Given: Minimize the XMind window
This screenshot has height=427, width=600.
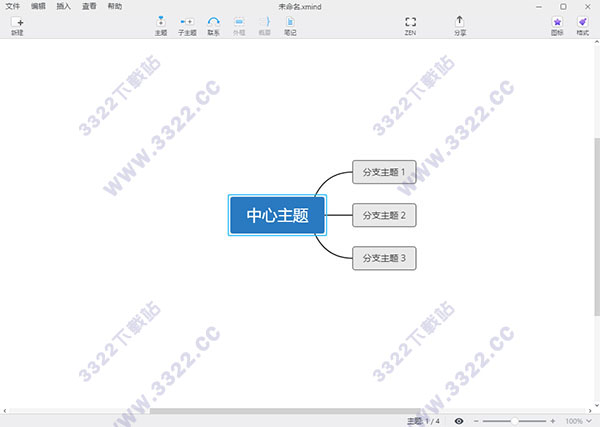Looking at the screenshot, I should point(539,7).
